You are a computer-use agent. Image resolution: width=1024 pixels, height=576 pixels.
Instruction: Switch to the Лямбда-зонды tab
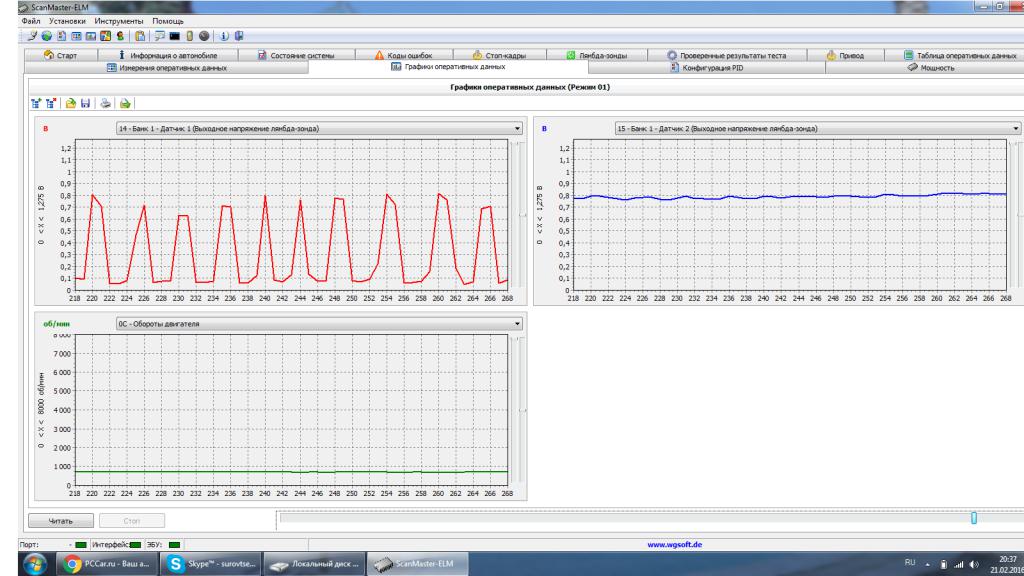pos(597,55)
